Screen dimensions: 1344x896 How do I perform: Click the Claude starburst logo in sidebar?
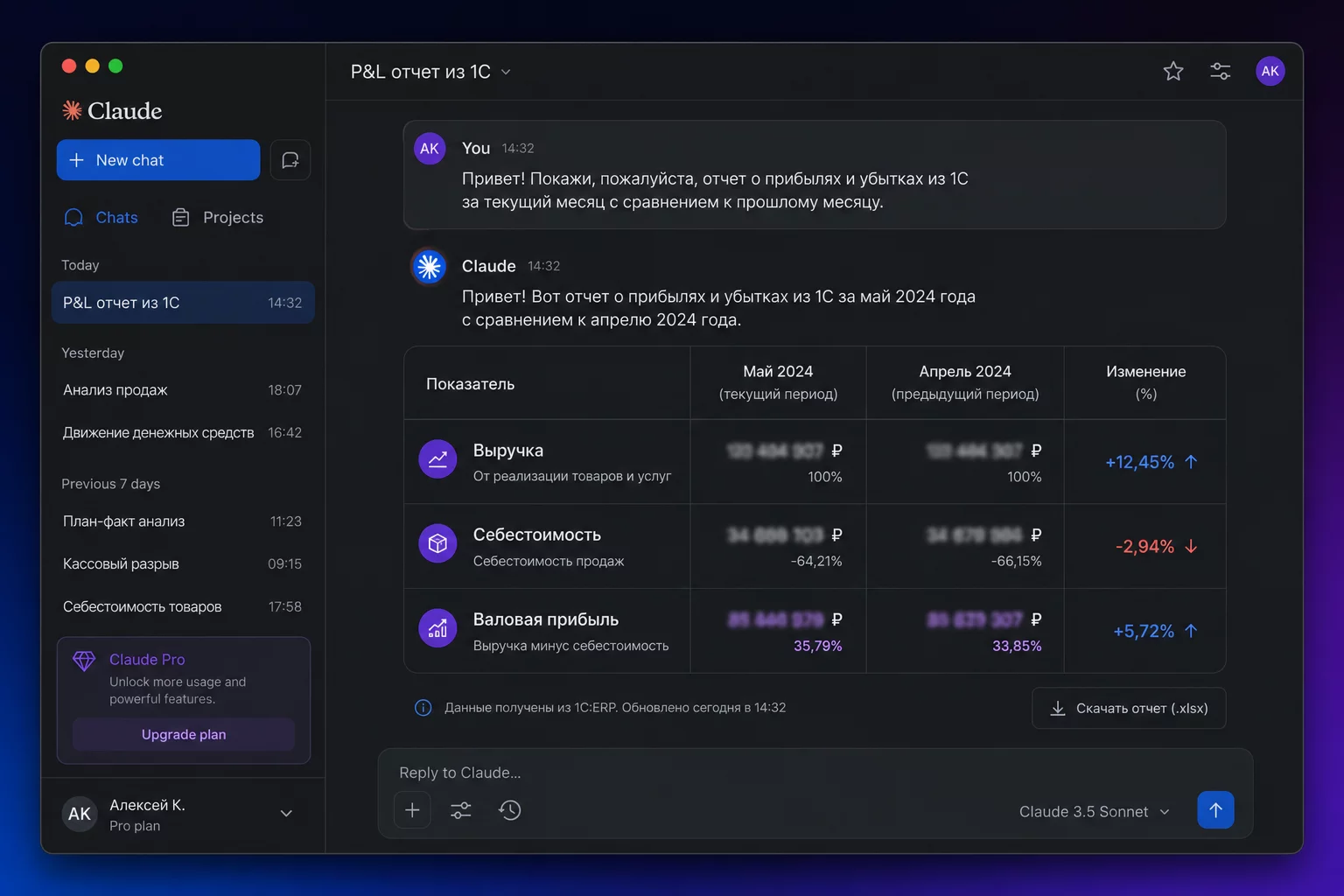pos(72,110)
